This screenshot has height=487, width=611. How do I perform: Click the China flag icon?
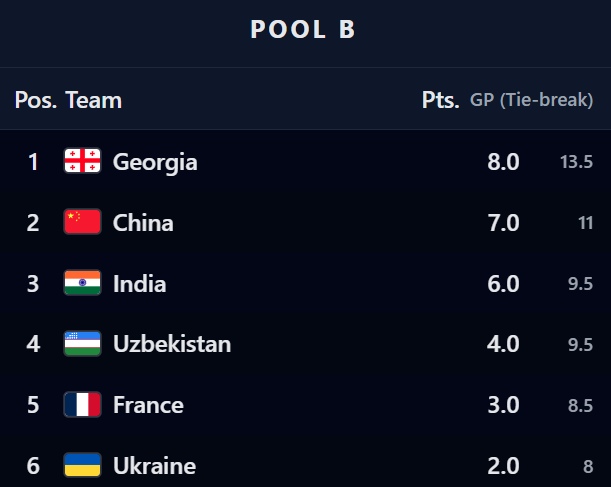point(82,222)
